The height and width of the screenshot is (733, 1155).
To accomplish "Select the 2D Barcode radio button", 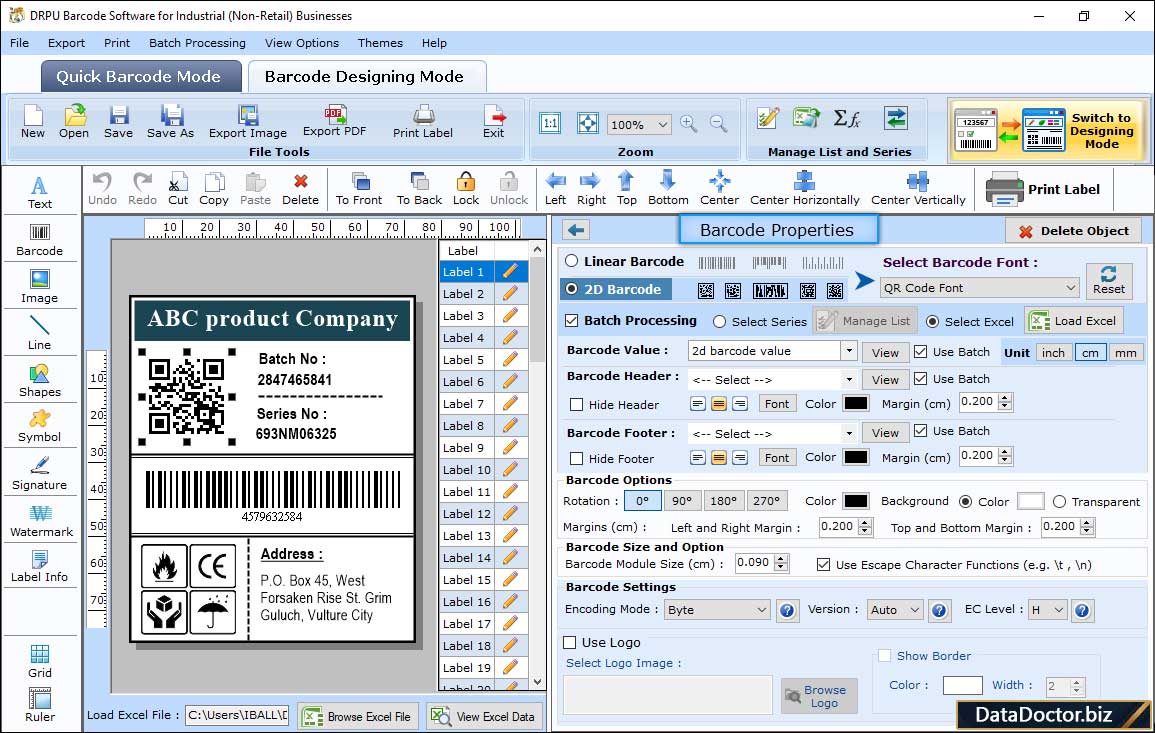I will pos(572,289).
